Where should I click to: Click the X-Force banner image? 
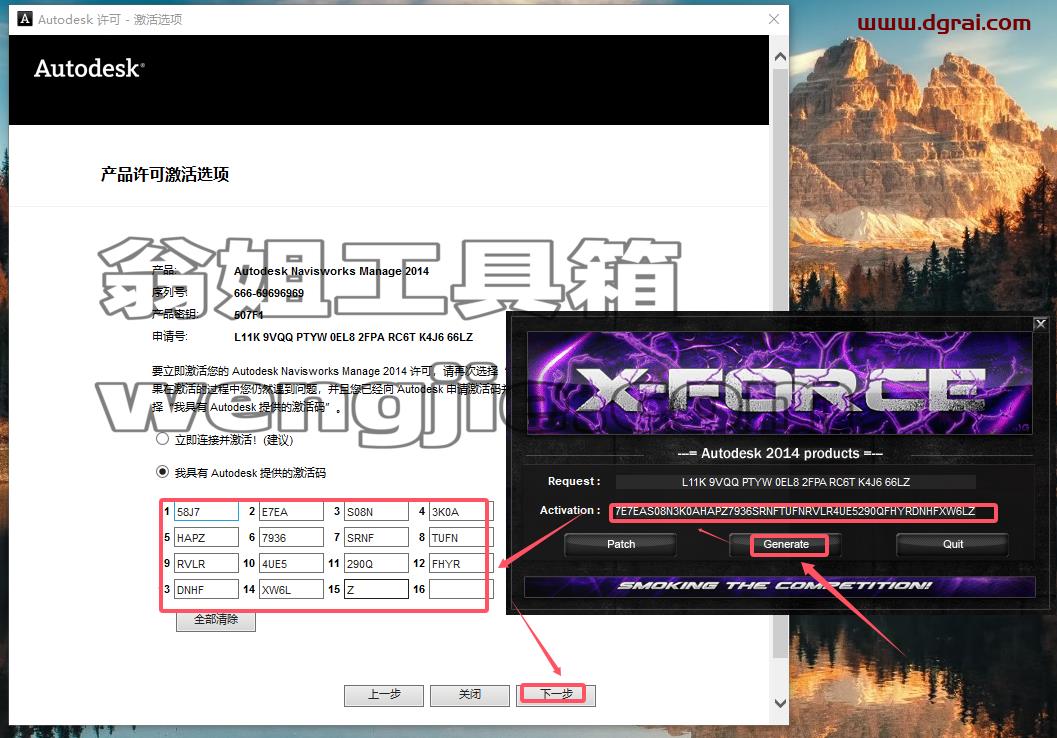click(x=779, y=383)
